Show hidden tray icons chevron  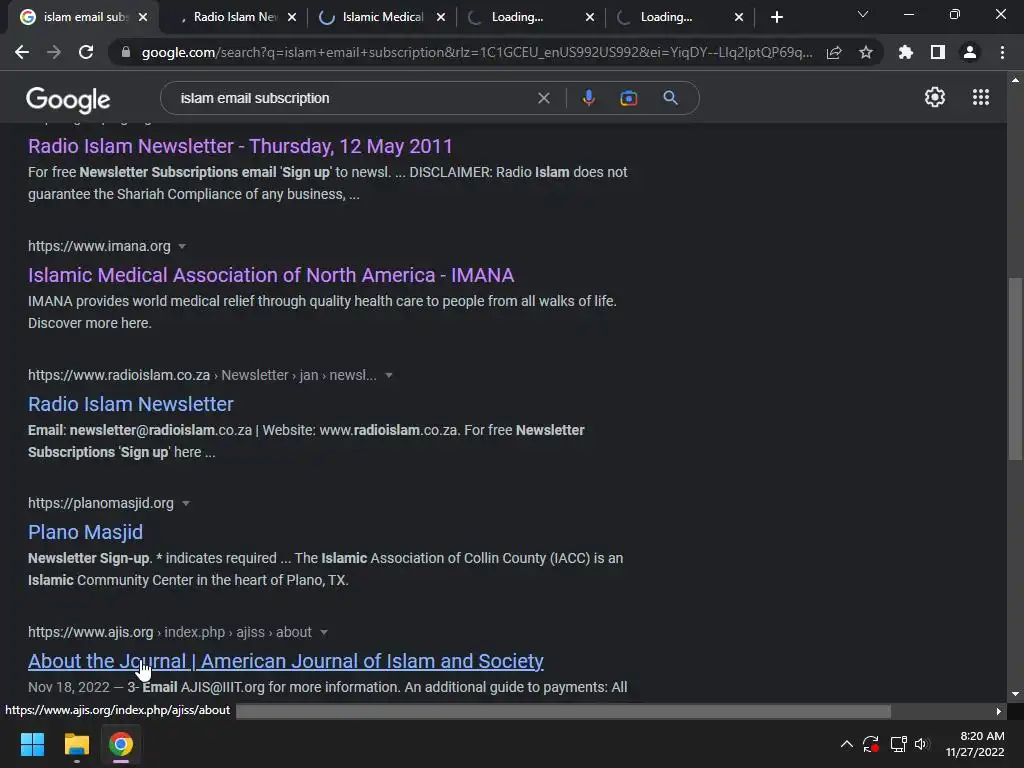[846, 744]
